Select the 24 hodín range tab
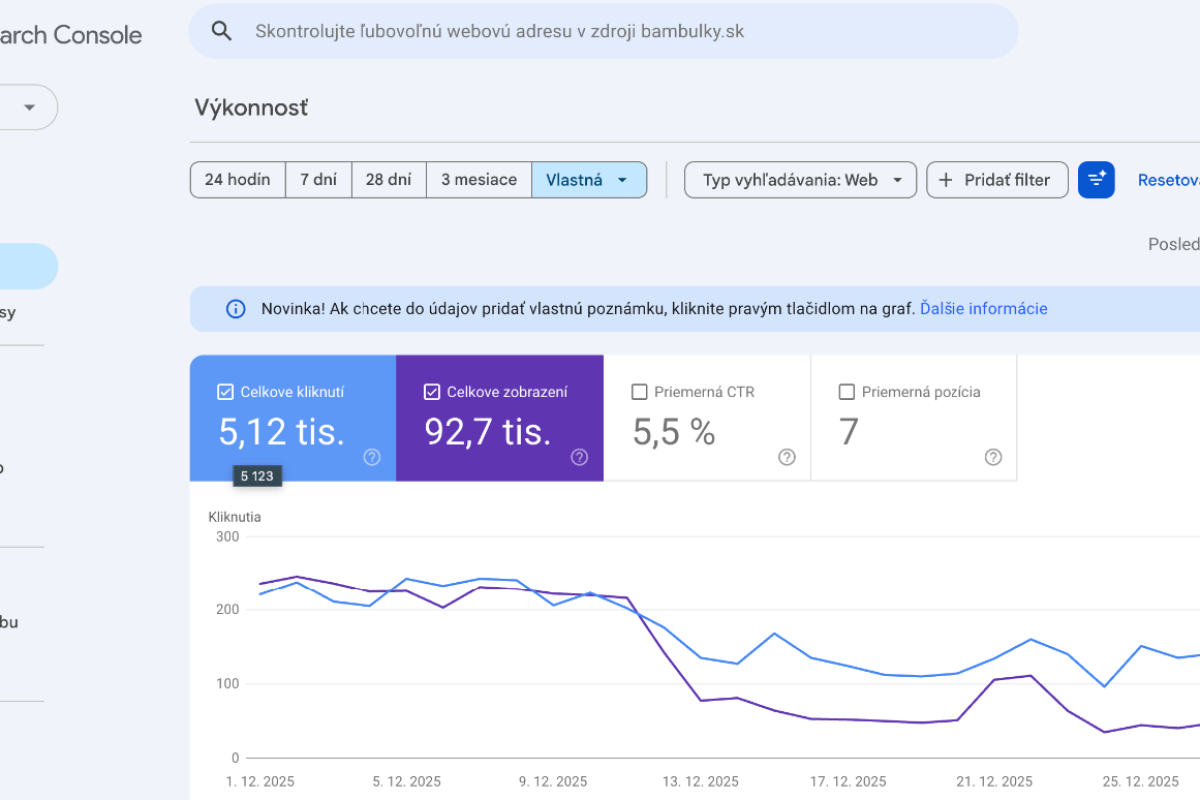Viewport: 1200px width, 800px height. pyautogui.click(x=237, y=180)
